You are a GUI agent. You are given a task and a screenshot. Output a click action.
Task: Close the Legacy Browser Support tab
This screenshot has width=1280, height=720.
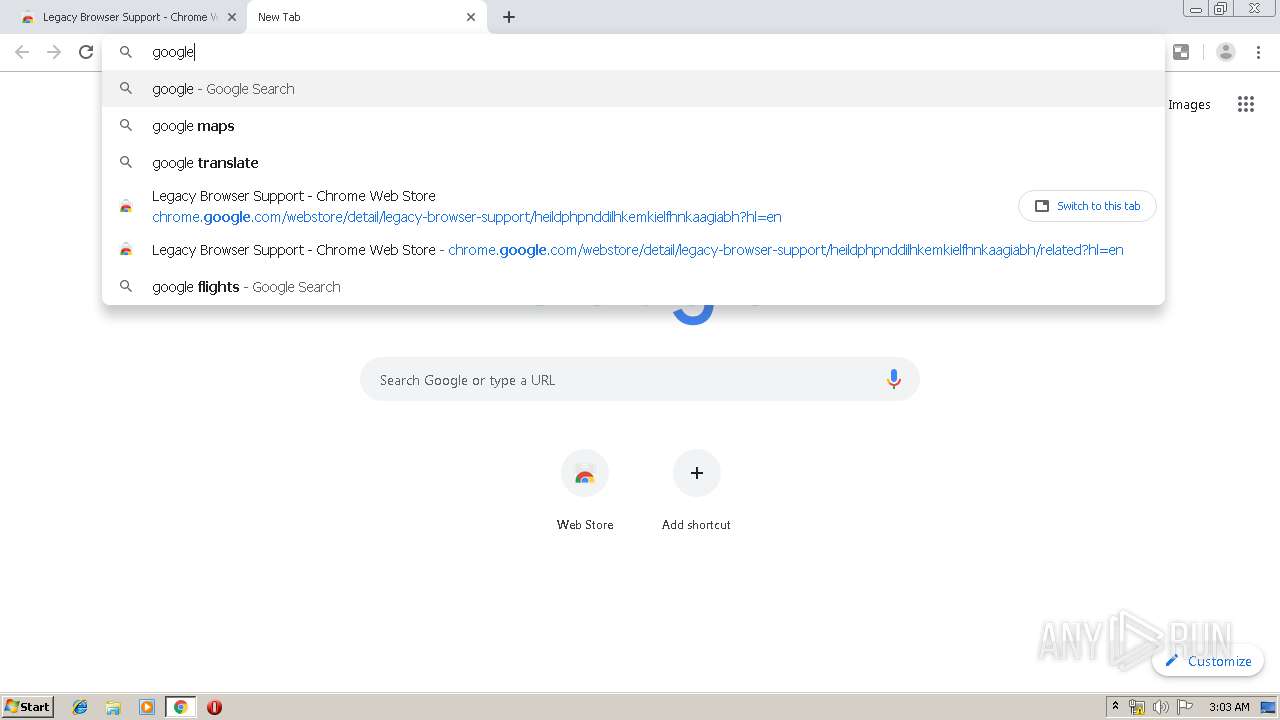[232, 17]
